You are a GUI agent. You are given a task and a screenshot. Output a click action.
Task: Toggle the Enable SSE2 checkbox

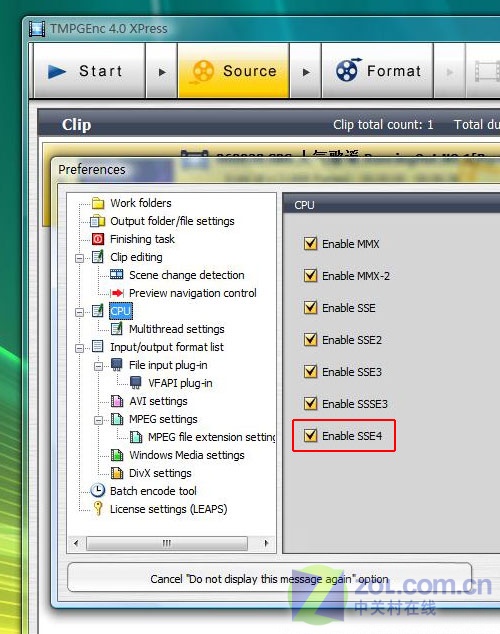[310, 339]
